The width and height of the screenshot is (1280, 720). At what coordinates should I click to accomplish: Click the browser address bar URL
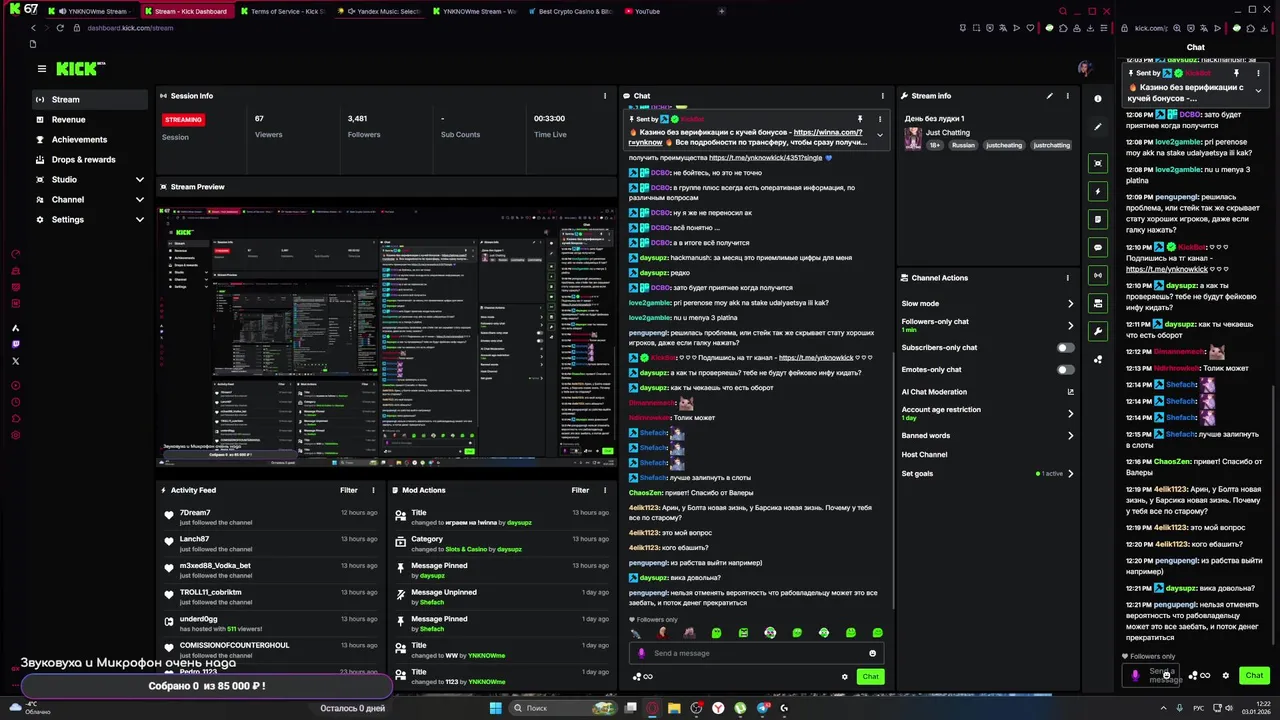pos(130,28)
